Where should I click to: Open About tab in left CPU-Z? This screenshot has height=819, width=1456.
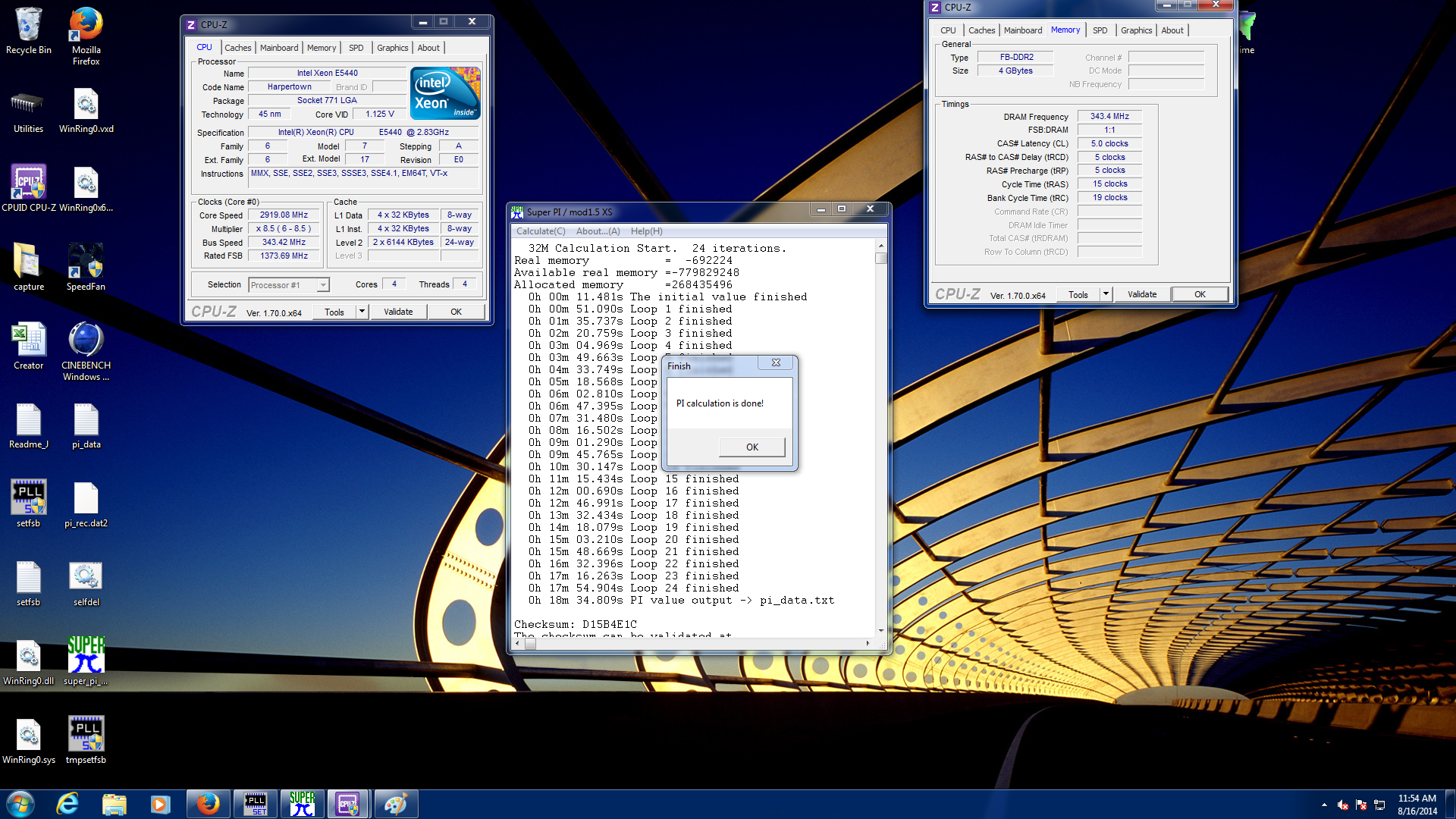428,48
